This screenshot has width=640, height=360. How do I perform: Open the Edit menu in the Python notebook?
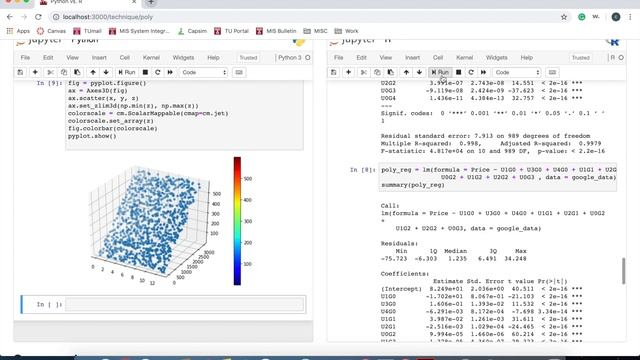pos(48,58)
